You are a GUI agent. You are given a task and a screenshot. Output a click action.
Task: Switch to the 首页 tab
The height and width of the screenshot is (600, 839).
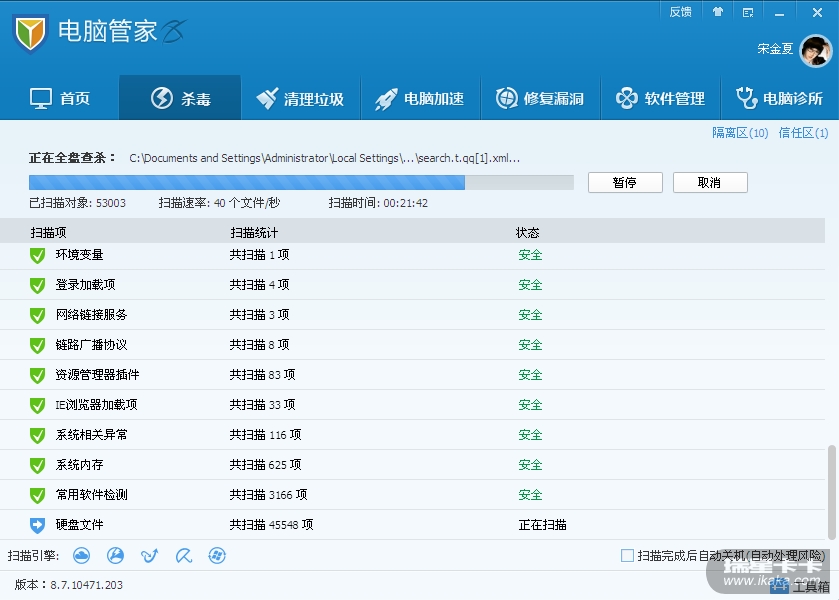60,98
